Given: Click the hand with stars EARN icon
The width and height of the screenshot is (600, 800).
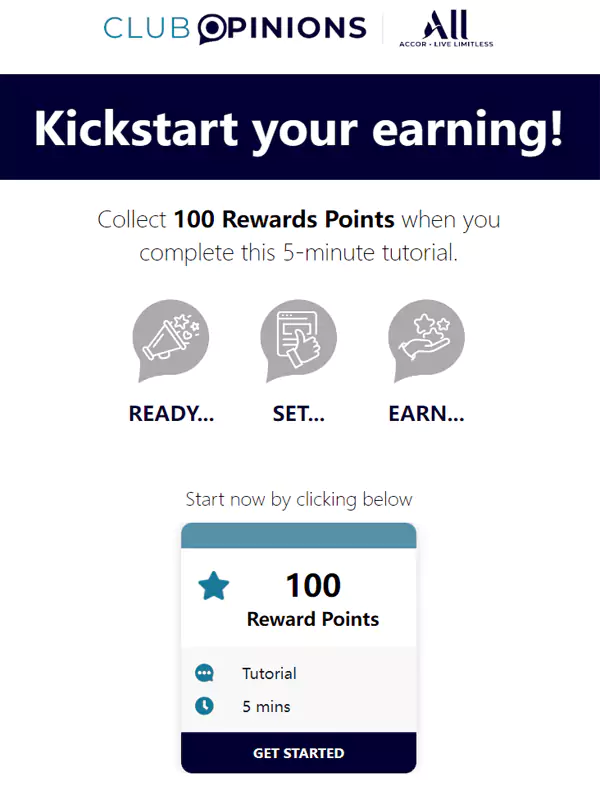Looking at the screenshot, I should tap(426, 340).
